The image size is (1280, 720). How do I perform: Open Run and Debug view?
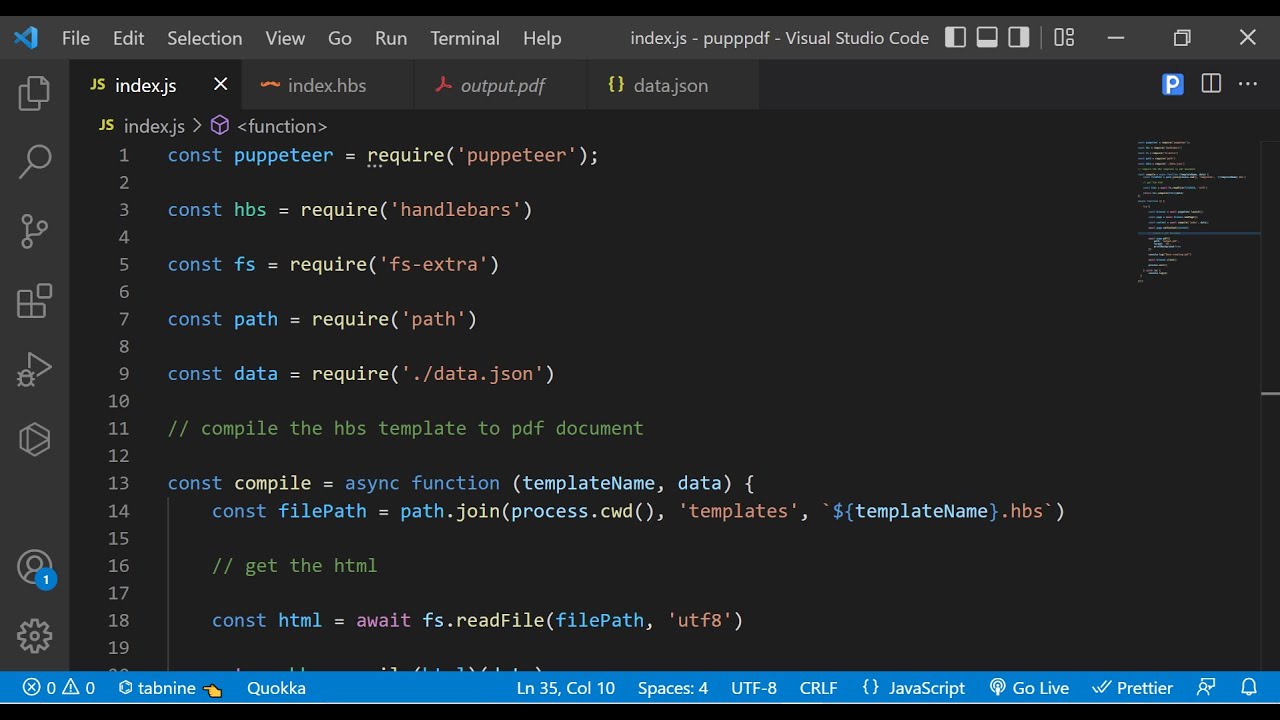pyautogui.click(x=34, y=370)
